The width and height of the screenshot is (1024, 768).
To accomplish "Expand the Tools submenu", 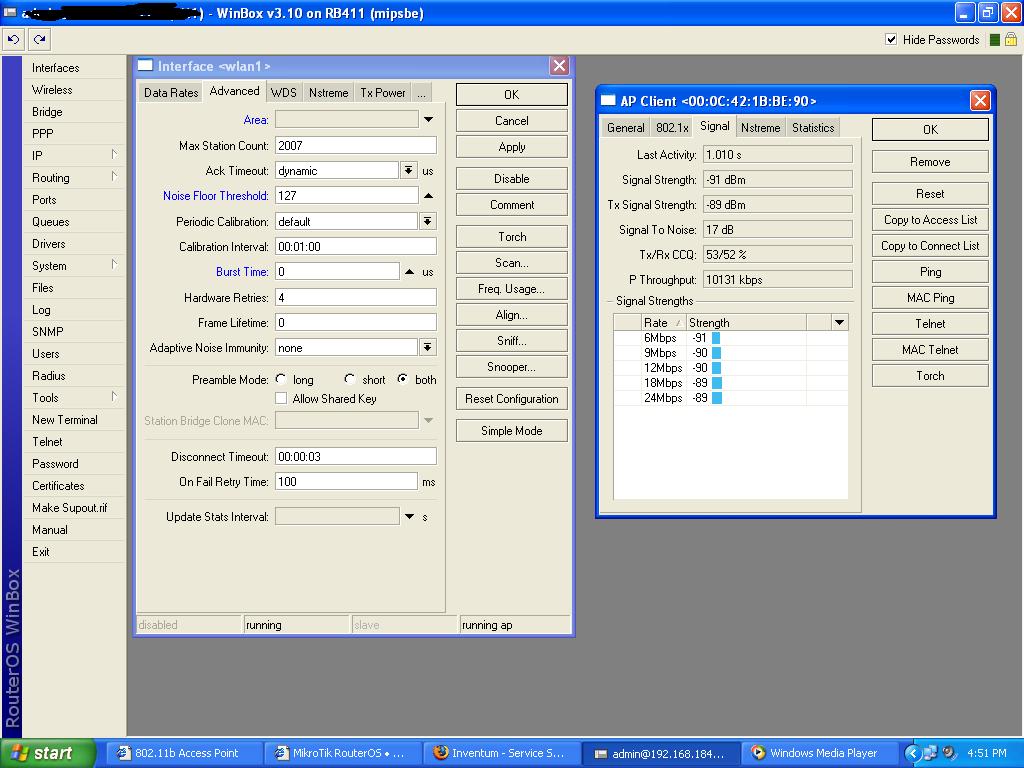I will [x=114, y=397].
